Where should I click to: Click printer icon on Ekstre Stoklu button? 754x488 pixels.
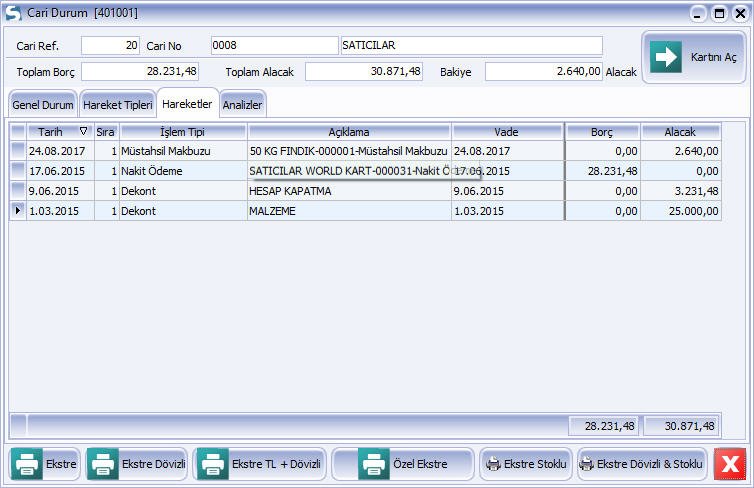(x=492, y=464)
